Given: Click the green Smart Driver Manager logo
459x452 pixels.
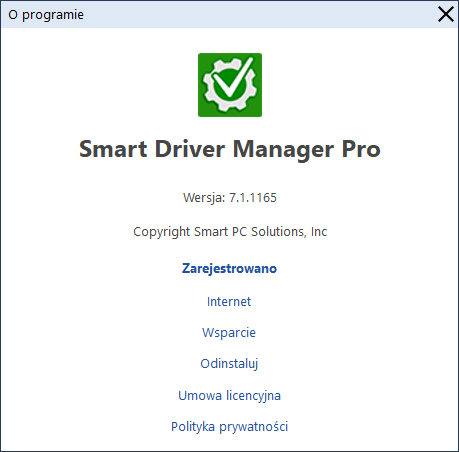Looking at the screenshot, I should (x=230, y=85).
